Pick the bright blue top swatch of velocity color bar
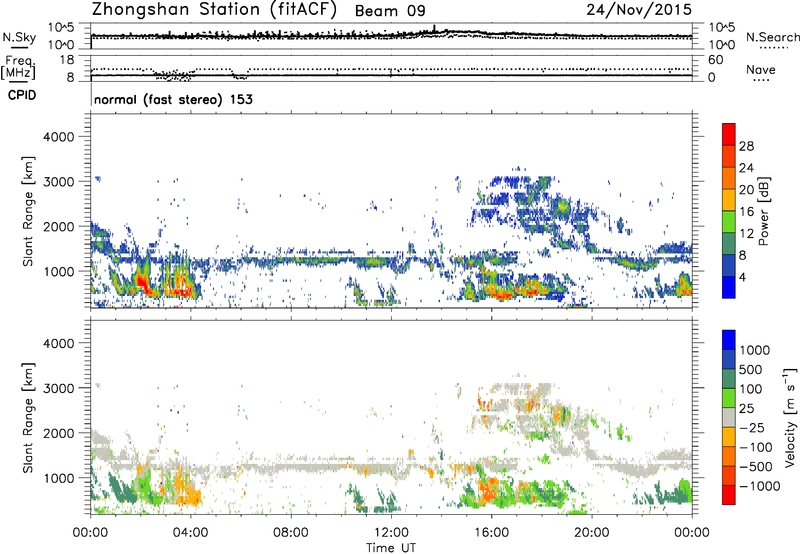The height and width of the screenshot is (554, 800). point(729,340)
